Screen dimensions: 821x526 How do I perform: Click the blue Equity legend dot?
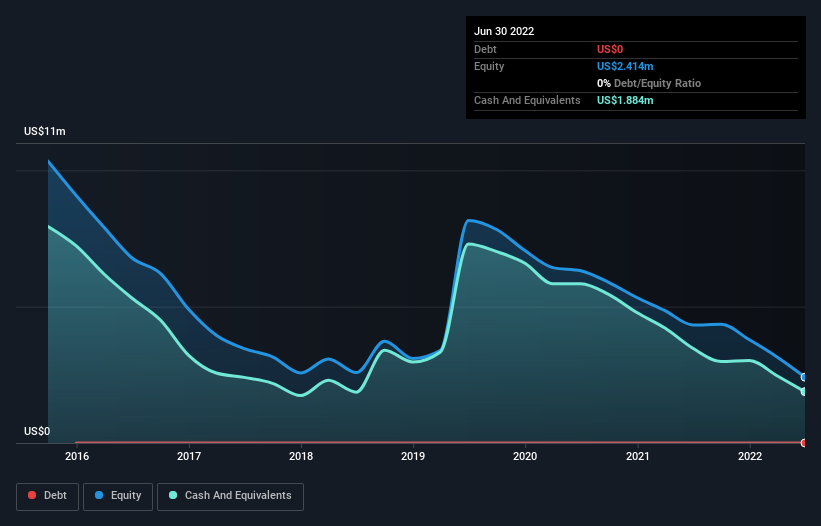click(x=99, y=495)
